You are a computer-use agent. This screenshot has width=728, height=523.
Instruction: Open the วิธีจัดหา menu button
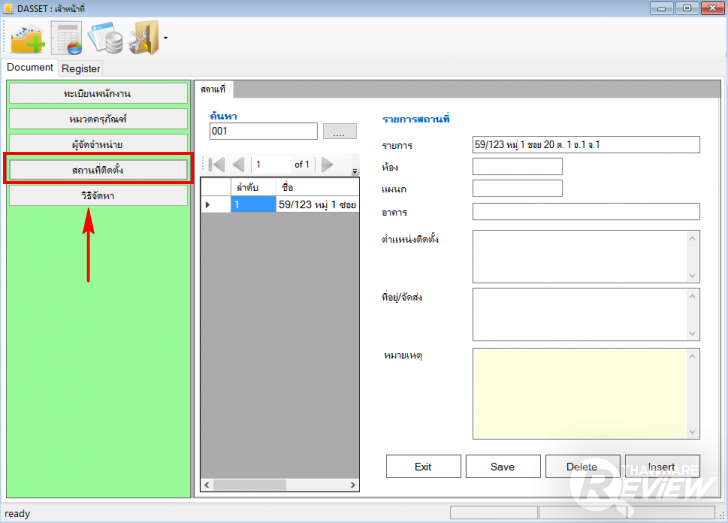click(98, 196)
